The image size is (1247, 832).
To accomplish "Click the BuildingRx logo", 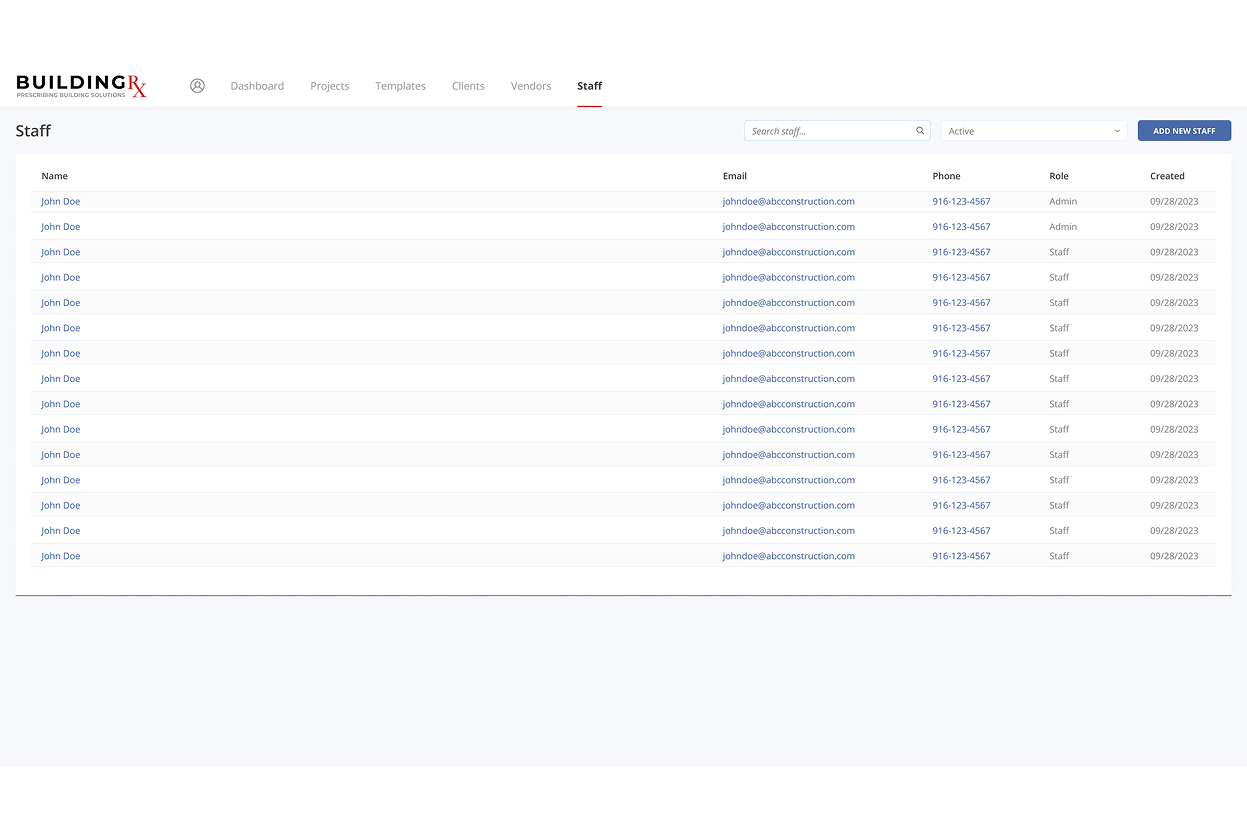I will coord(81,86).
